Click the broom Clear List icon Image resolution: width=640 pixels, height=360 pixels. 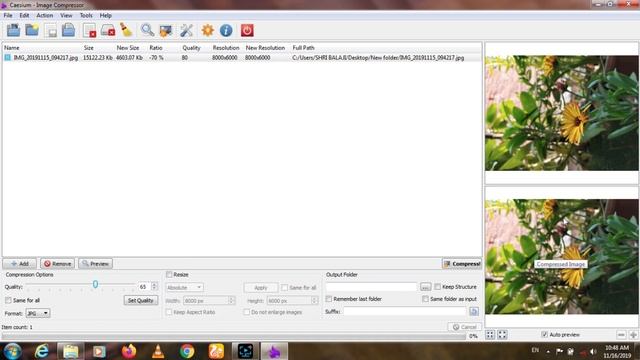pyautogui.click(x=126, y=30)
